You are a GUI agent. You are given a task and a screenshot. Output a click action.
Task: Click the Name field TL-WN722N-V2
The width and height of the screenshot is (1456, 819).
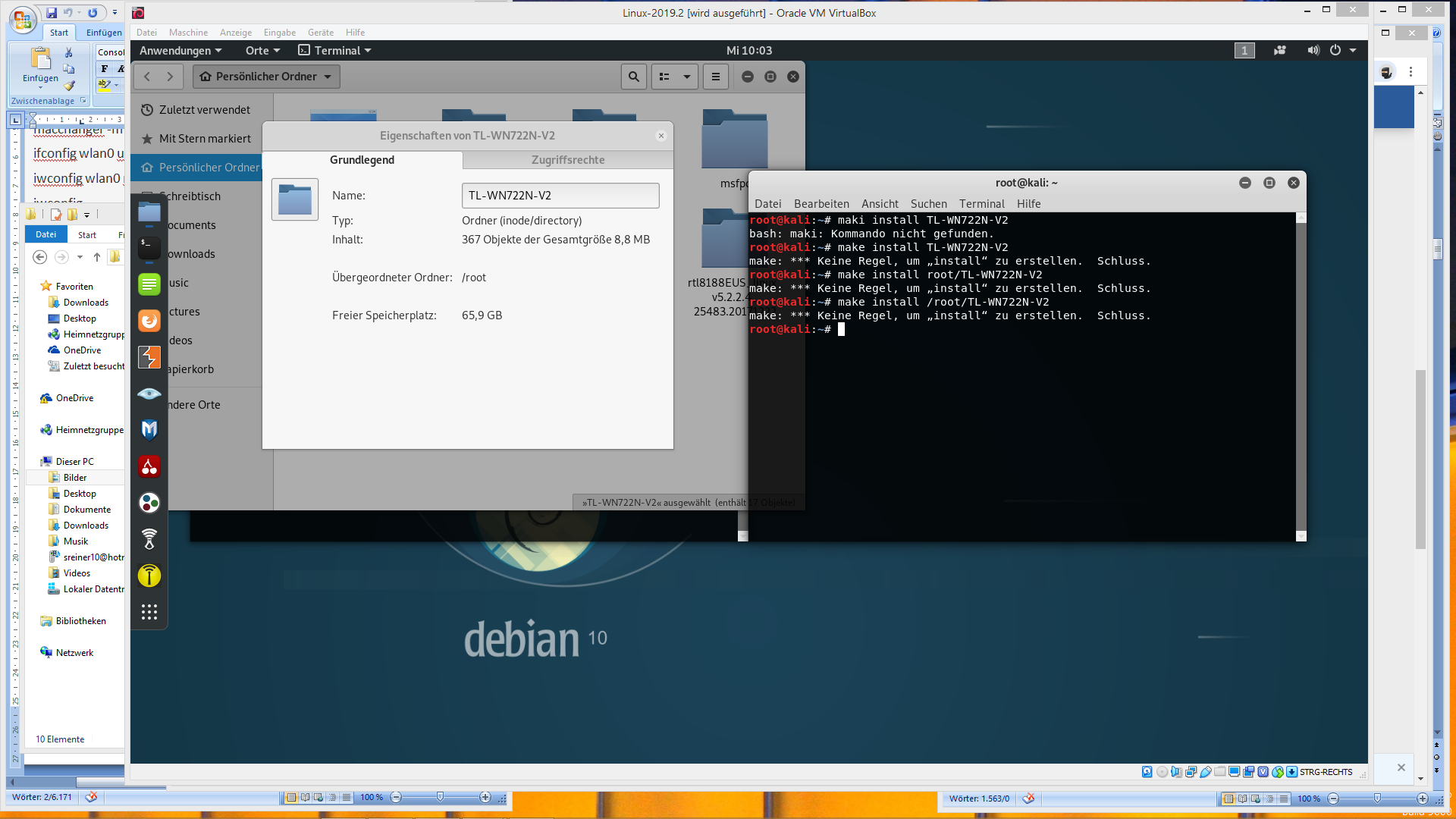[x=560, y=196]
